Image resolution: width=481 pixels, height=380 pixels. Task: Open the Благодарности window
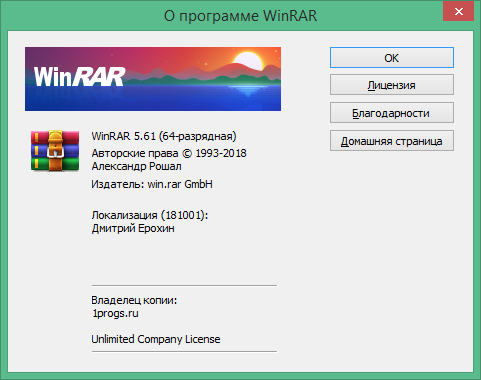click(392, 113)
